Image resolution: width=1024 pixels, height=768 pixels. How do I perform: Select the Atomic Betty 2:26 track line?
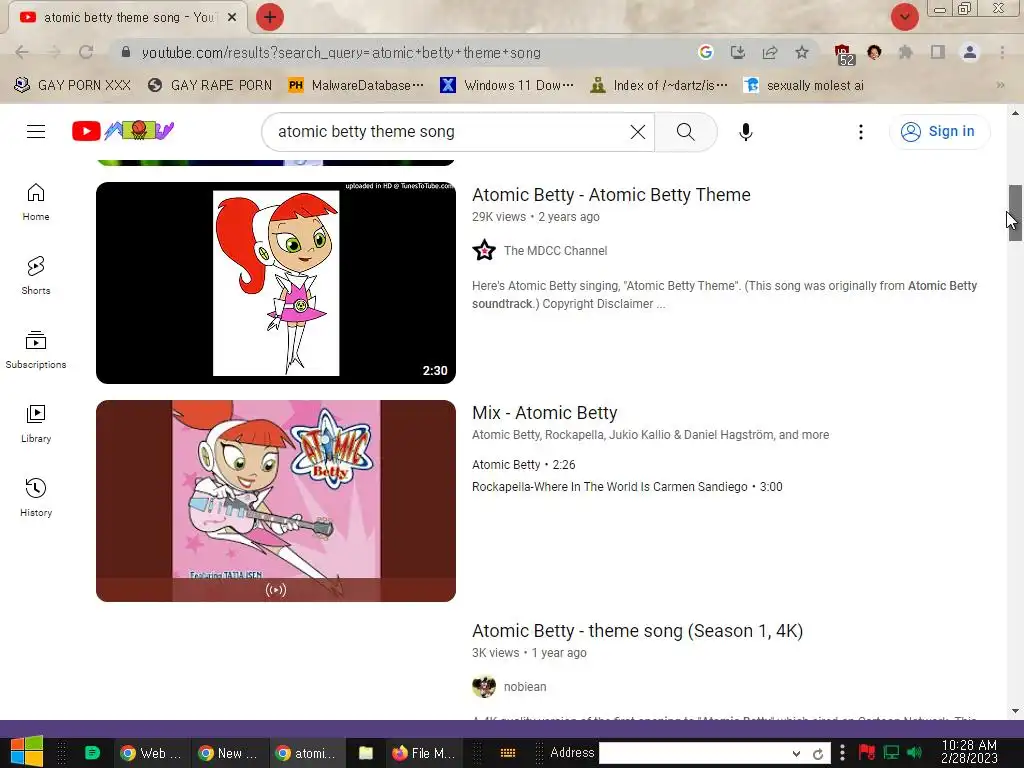524,465
